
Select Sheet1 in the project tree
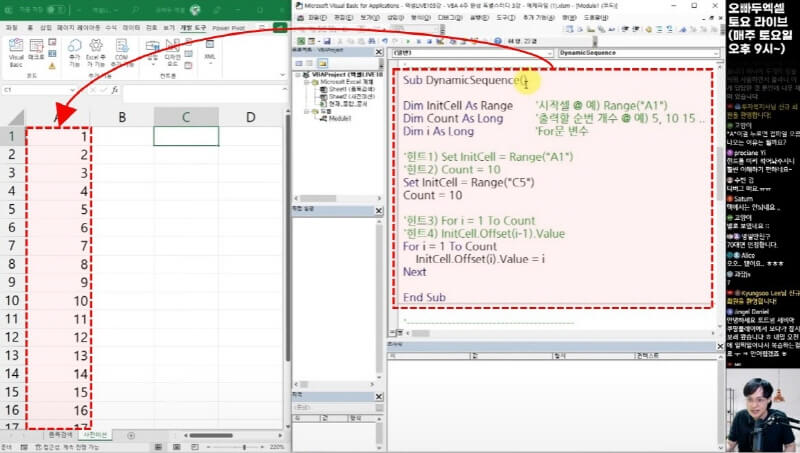(347, 89)
